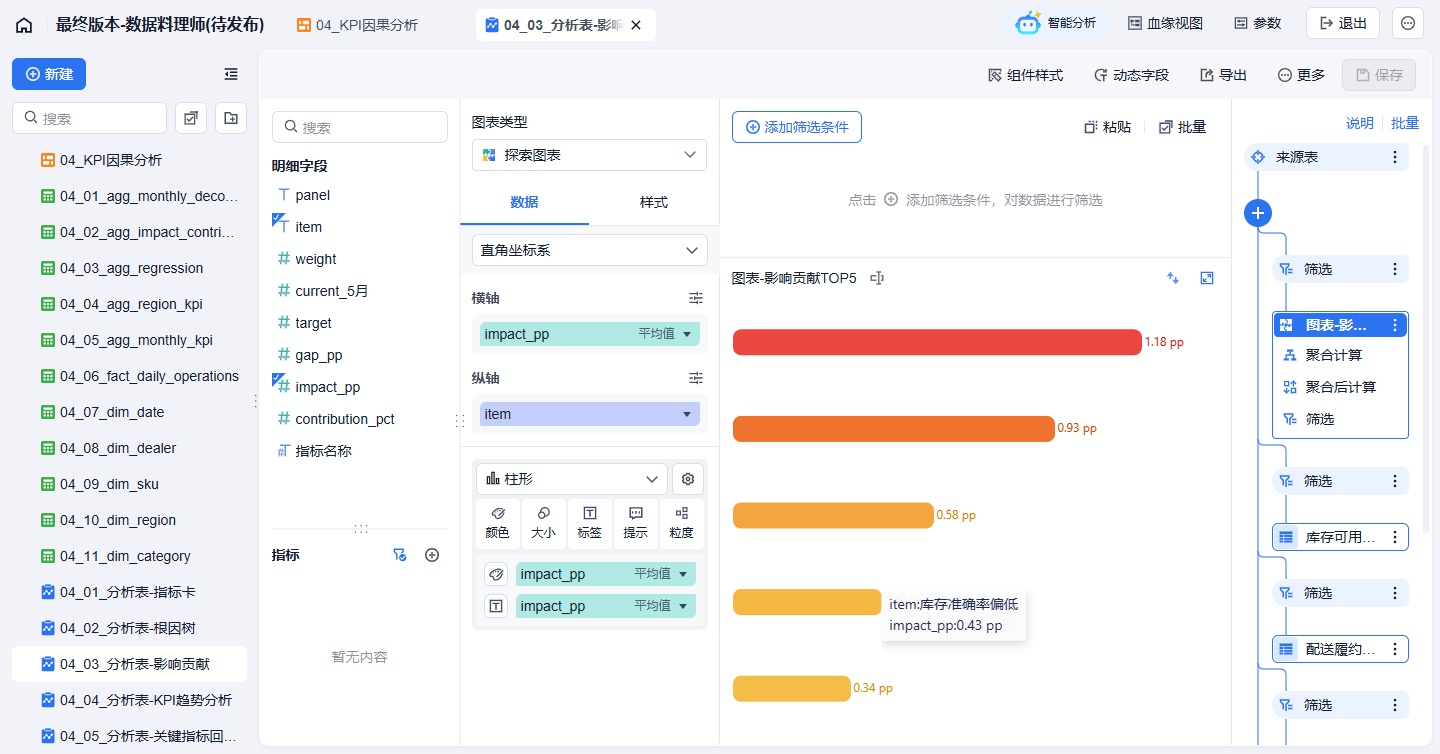Switch to the 数据 tab

tap(524, 202)
